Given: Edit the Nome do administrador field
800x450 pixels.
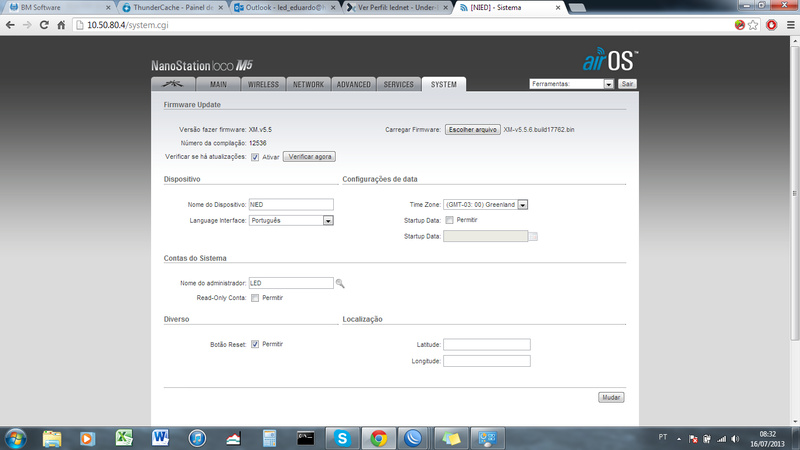Looking at the screenshot, I should click(291, 283).
